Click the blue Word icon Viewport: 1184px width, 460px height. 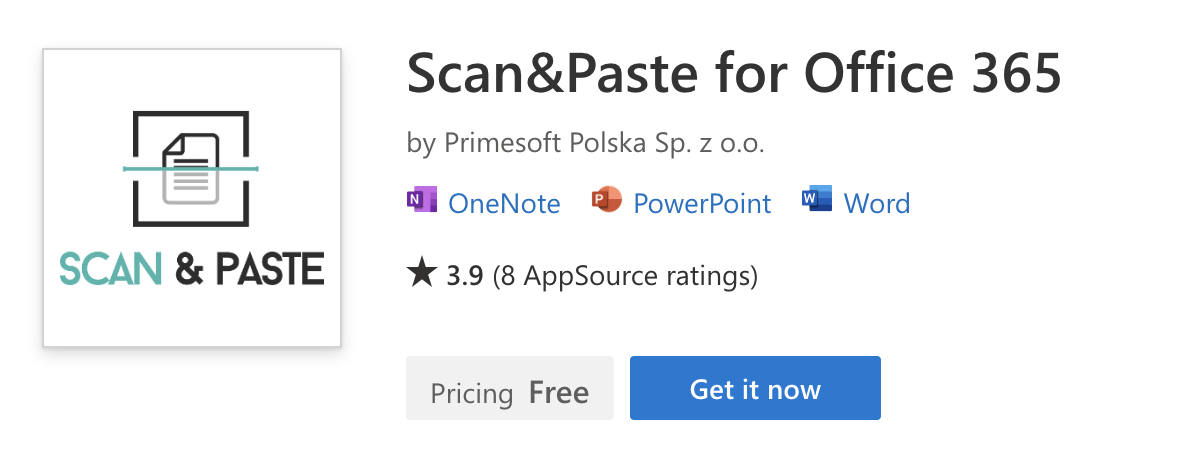click(817, 201)
